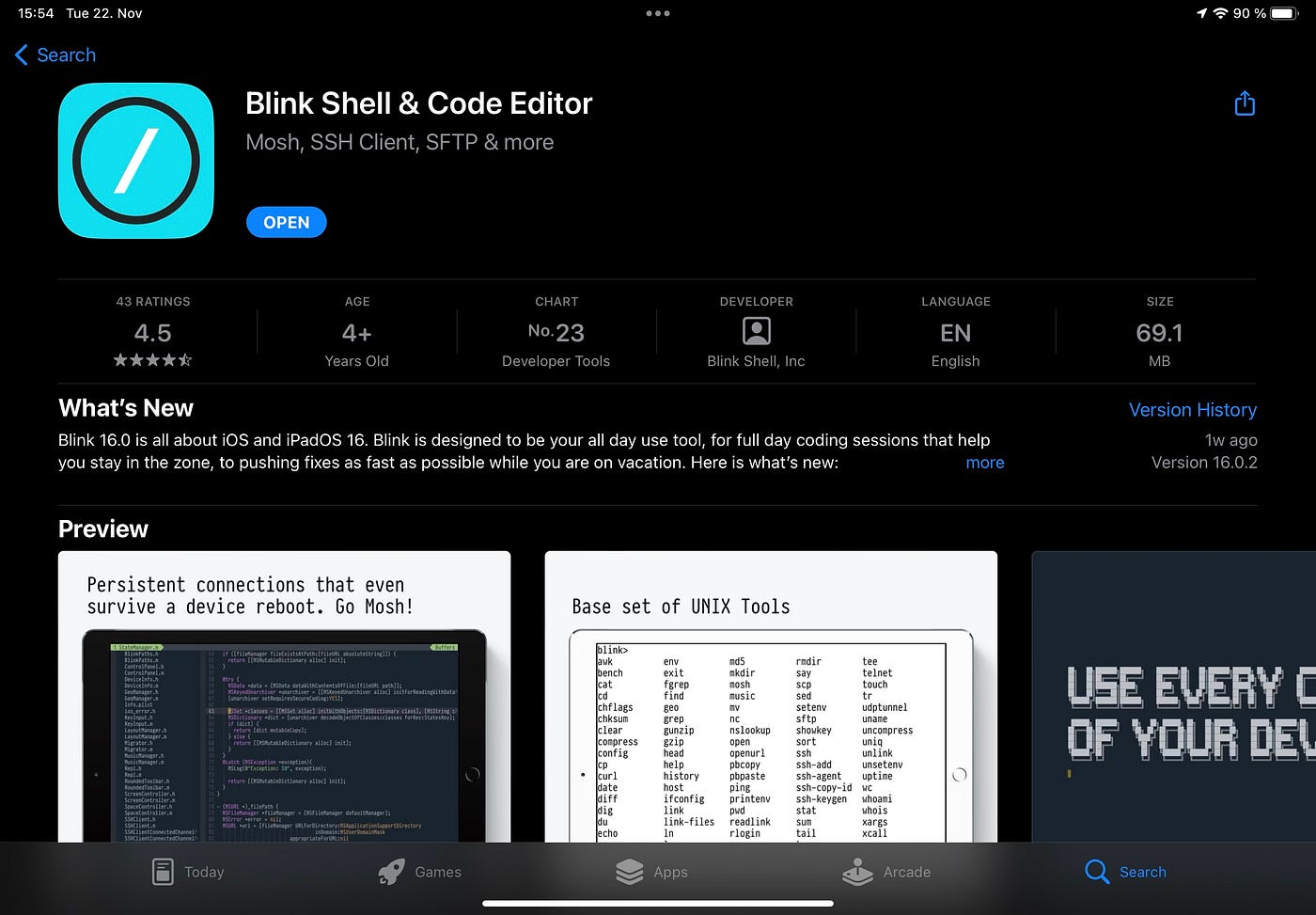Open the Base set of UNIX Tools preview

[x=771, y=697]
